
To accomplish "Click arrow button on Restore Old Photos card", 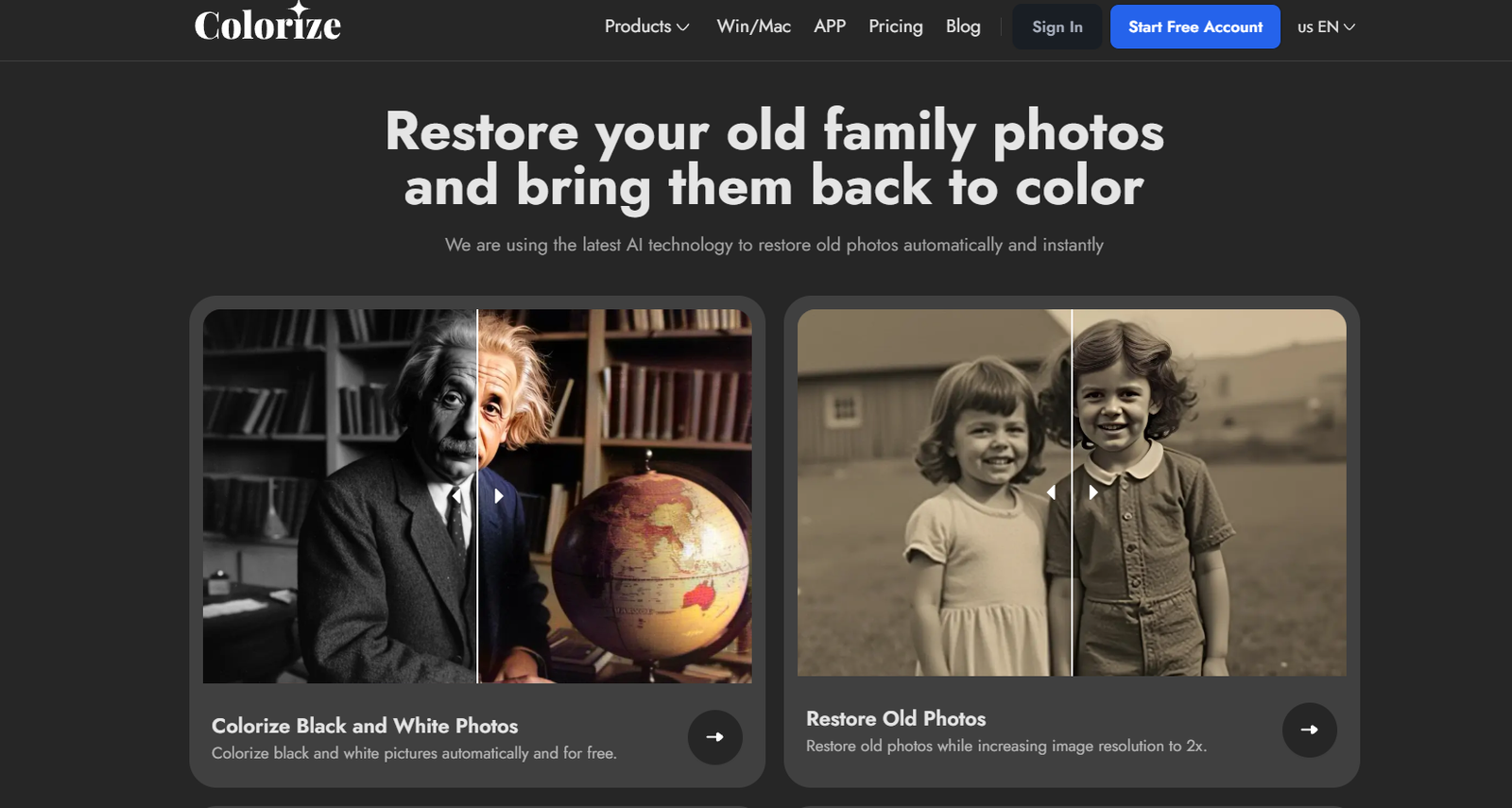I will click(x=1309, y=730).
